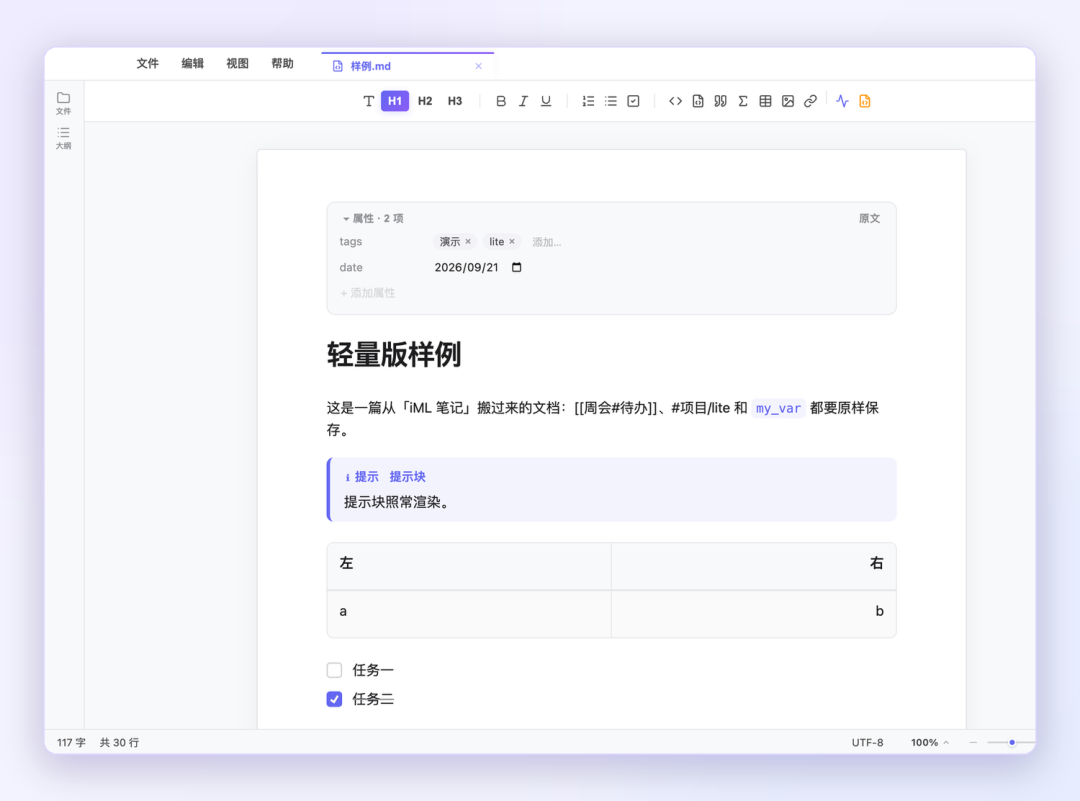
Task: Insert inline code with angle brackets icon
Action: tap(675, 101)
